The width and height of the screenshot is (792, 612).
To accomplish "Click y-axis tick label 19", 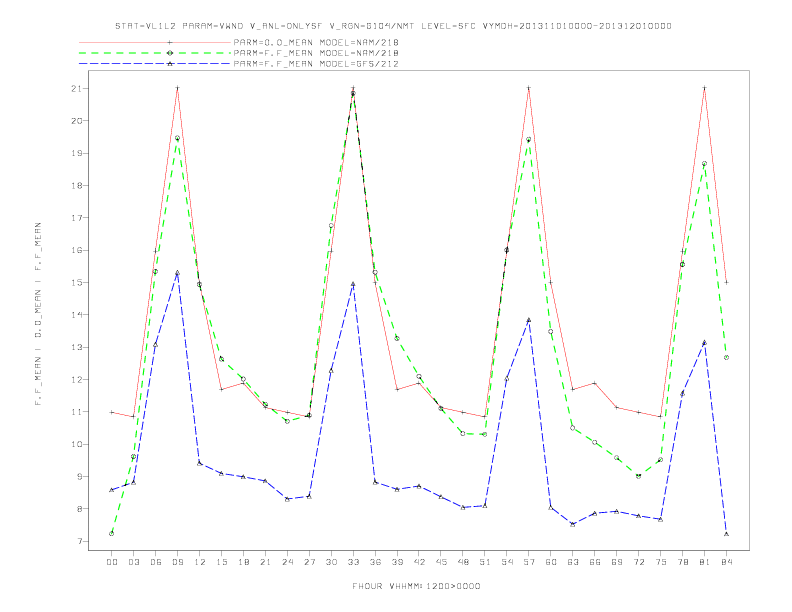I will pos(77,153).
